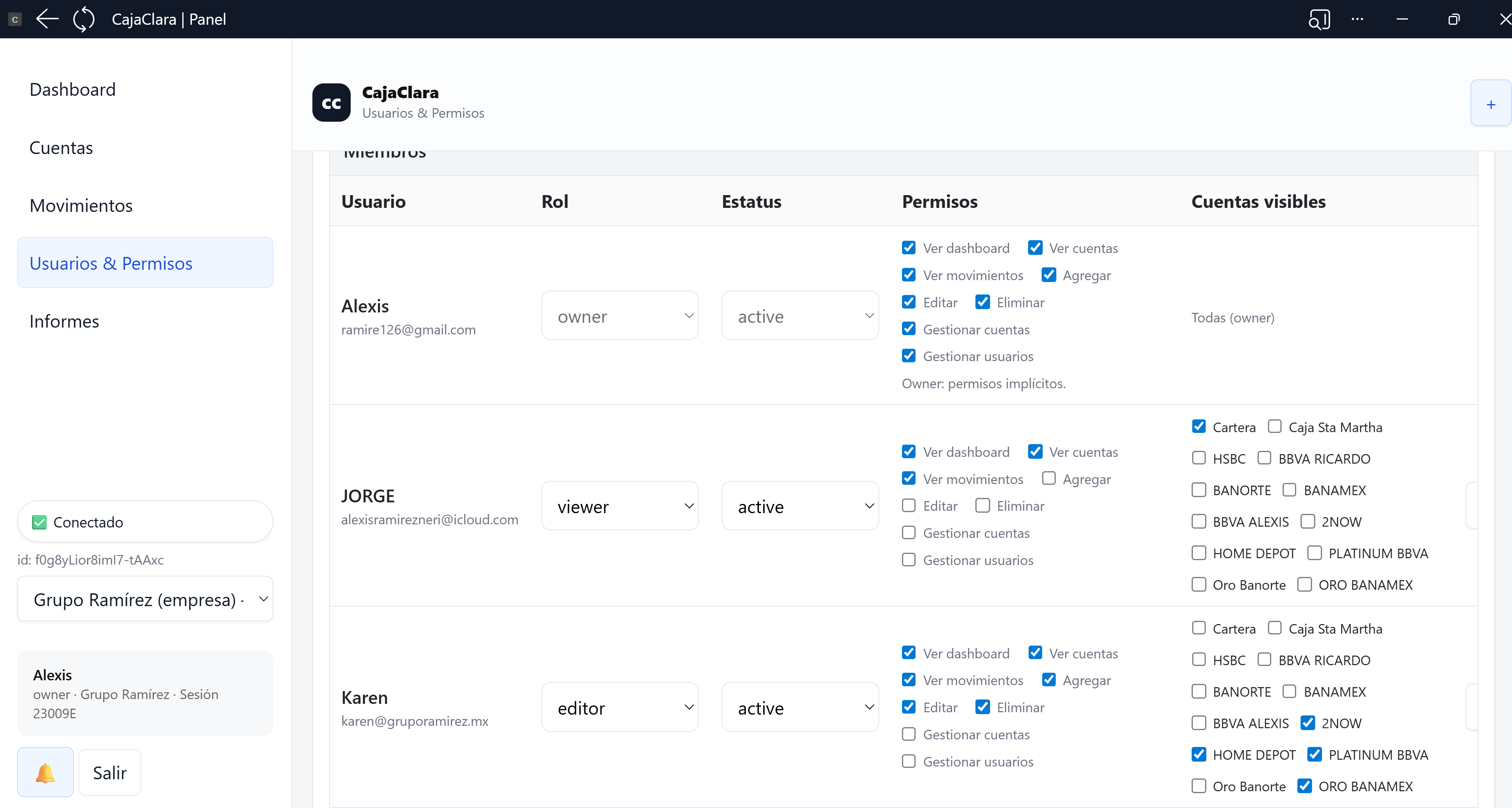Open the three-dots menu in title bar
This screenshot has height=808, width=1512.
click(1357, 20)
